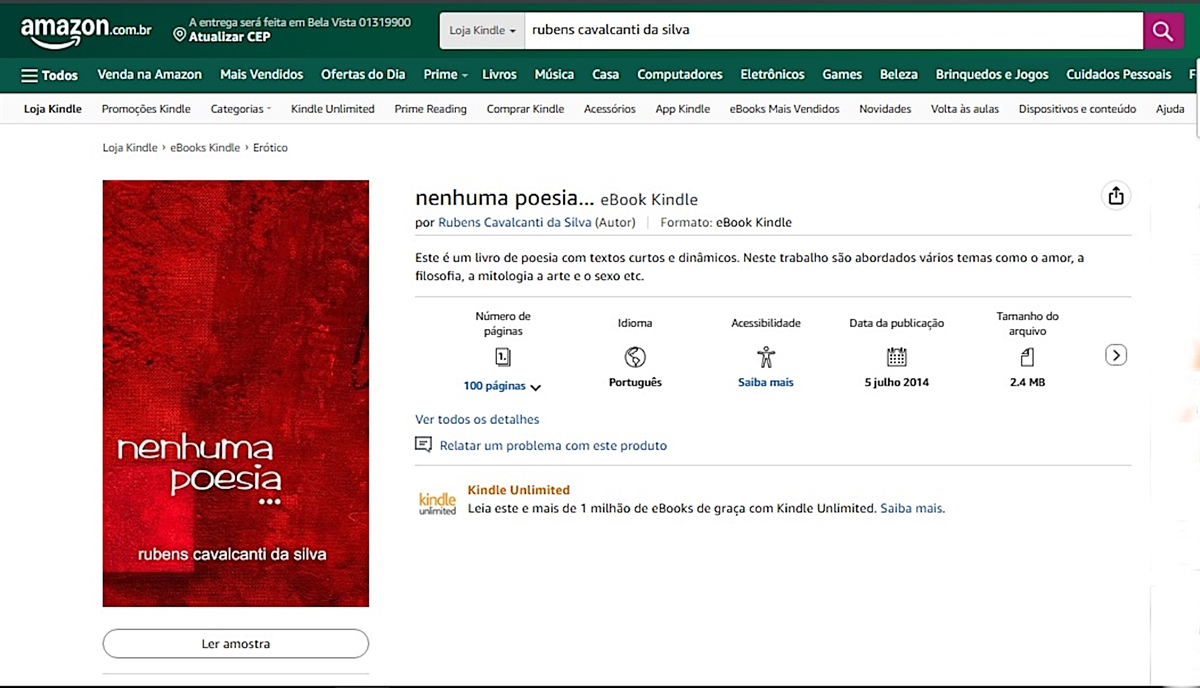Viewport: 1200px width, 688px height.
Task: Click the speech bubble report problem icon
Action: 424,445
